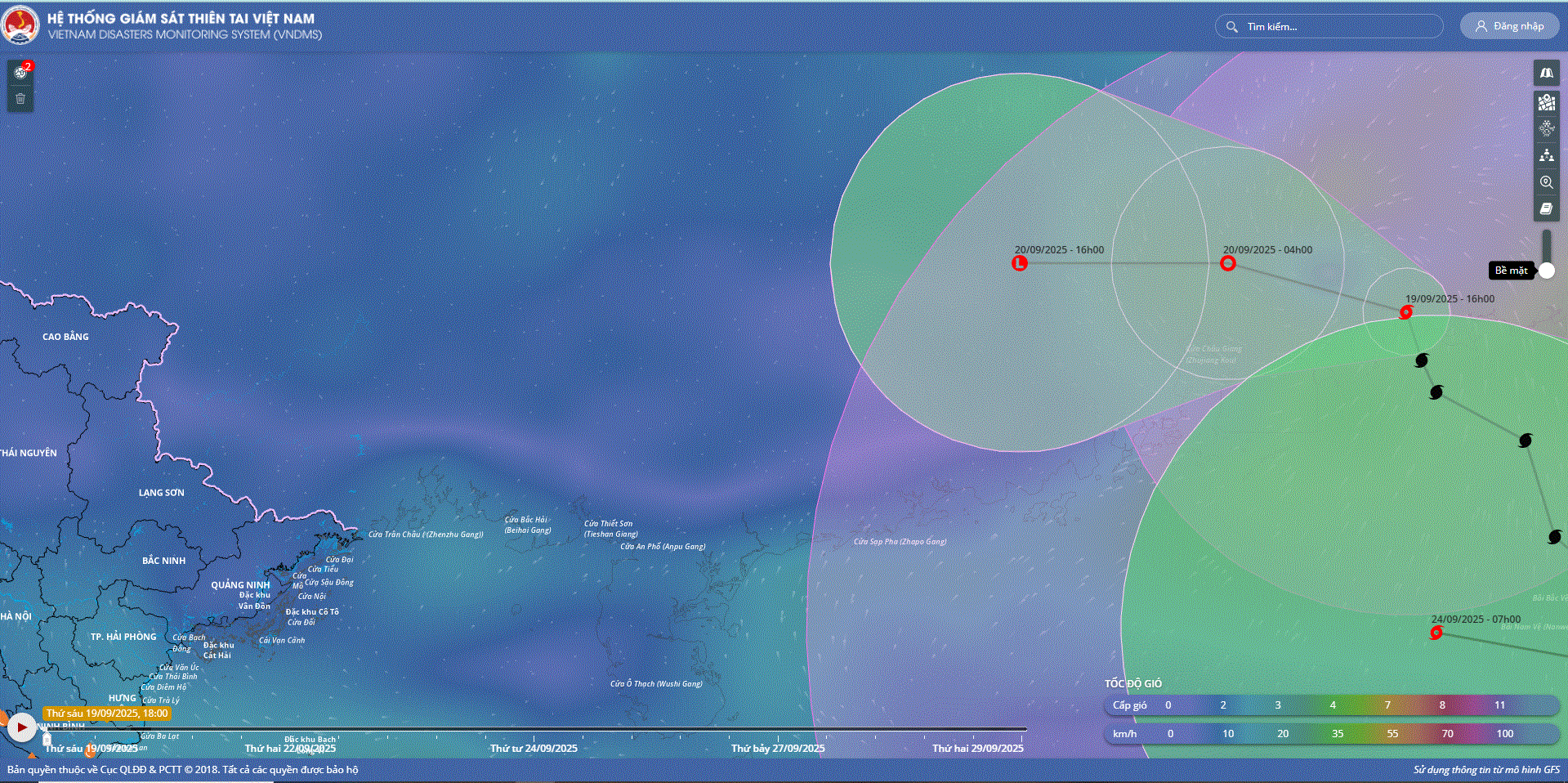Click the notifications icon with badge 2
Screen dimensions: 1568x783
pyautogui.click(x=21, y=72)
